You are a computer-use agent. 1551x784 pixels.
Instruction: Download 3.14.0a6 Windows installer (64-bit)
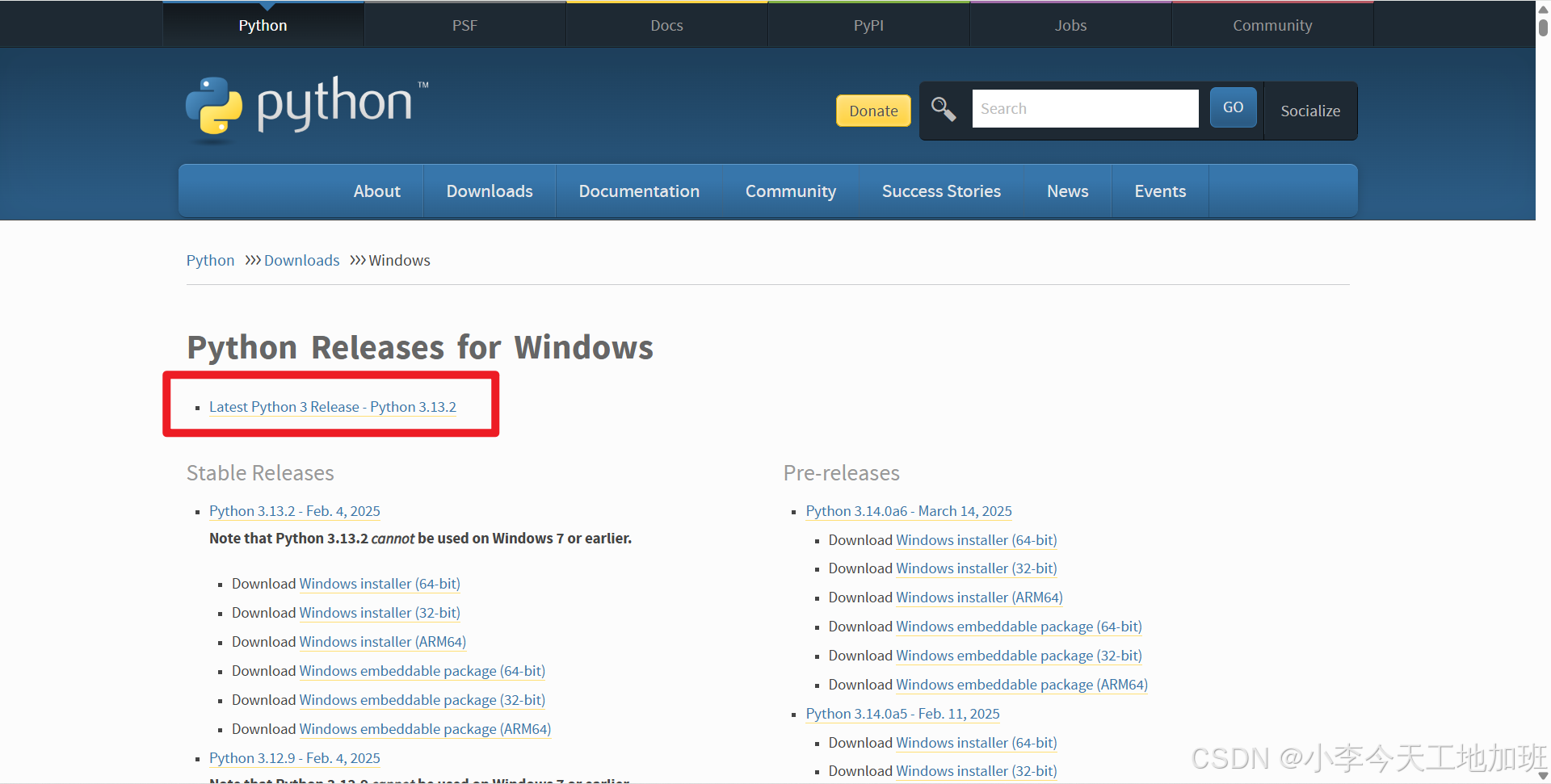tap(977, 540)
